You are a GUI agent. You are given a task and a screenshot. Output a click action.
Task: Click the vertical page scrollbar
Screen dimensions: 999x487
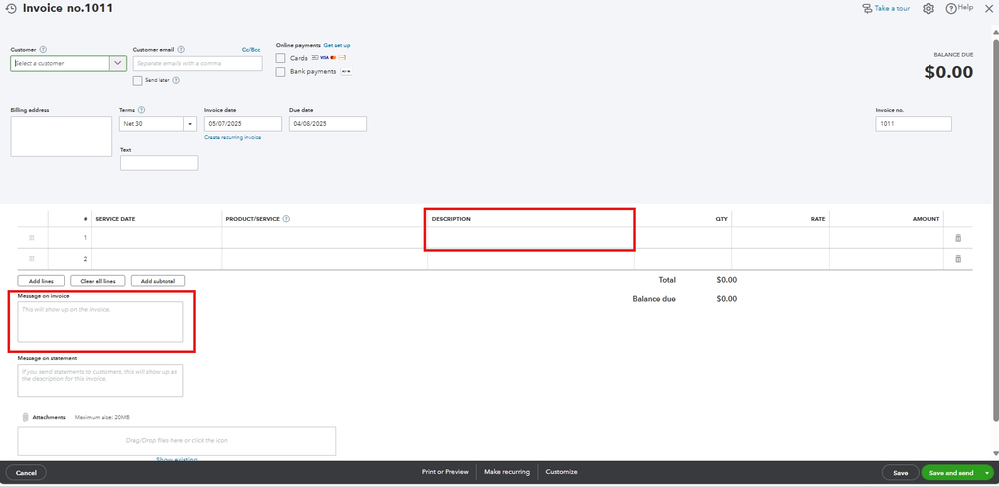click(x=996, y=229)
